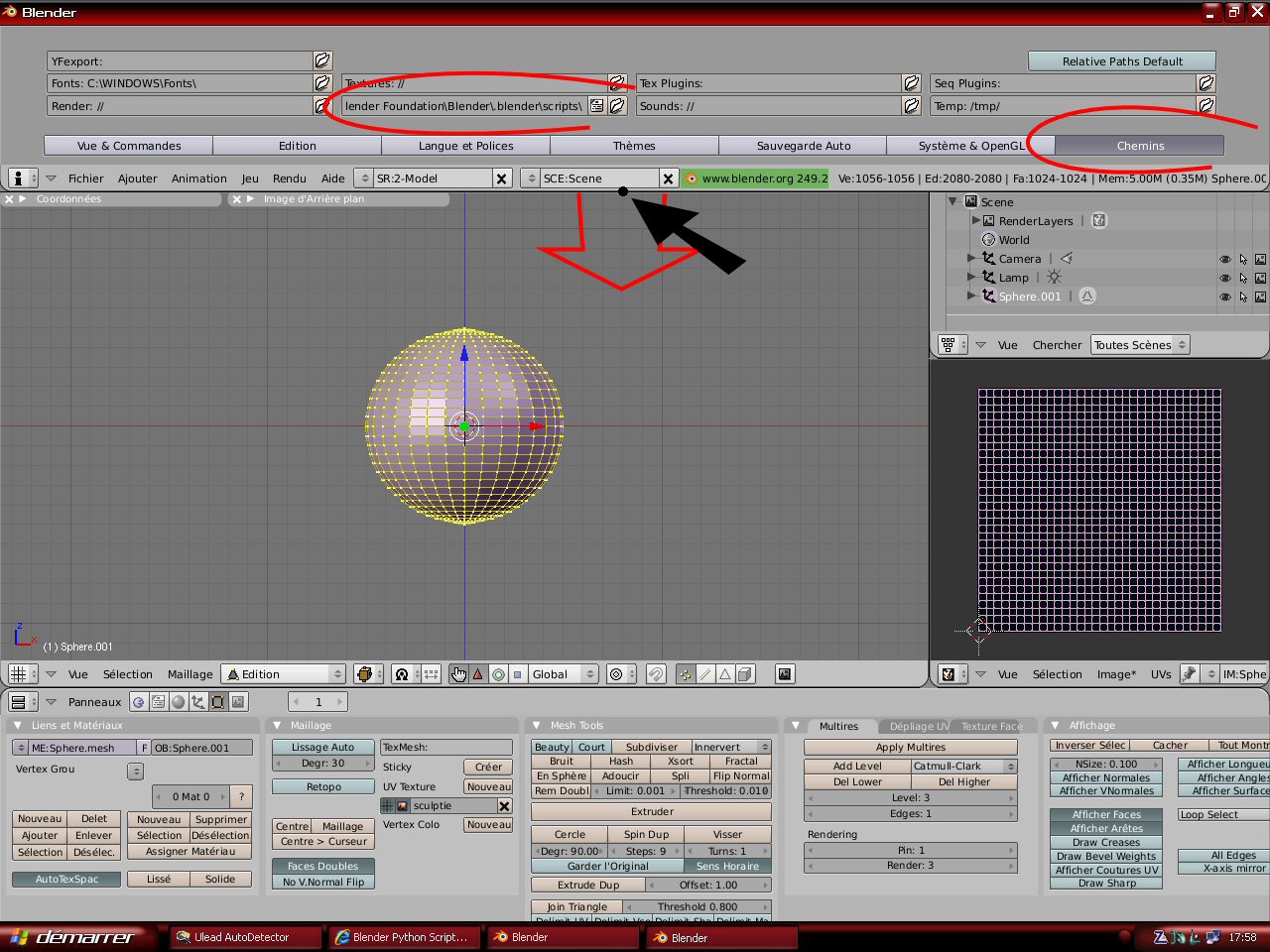Toggle the Lissage Auto option
Image resolution: width=1270 pixels, height=952 pixels.
[x=322, y=748]
